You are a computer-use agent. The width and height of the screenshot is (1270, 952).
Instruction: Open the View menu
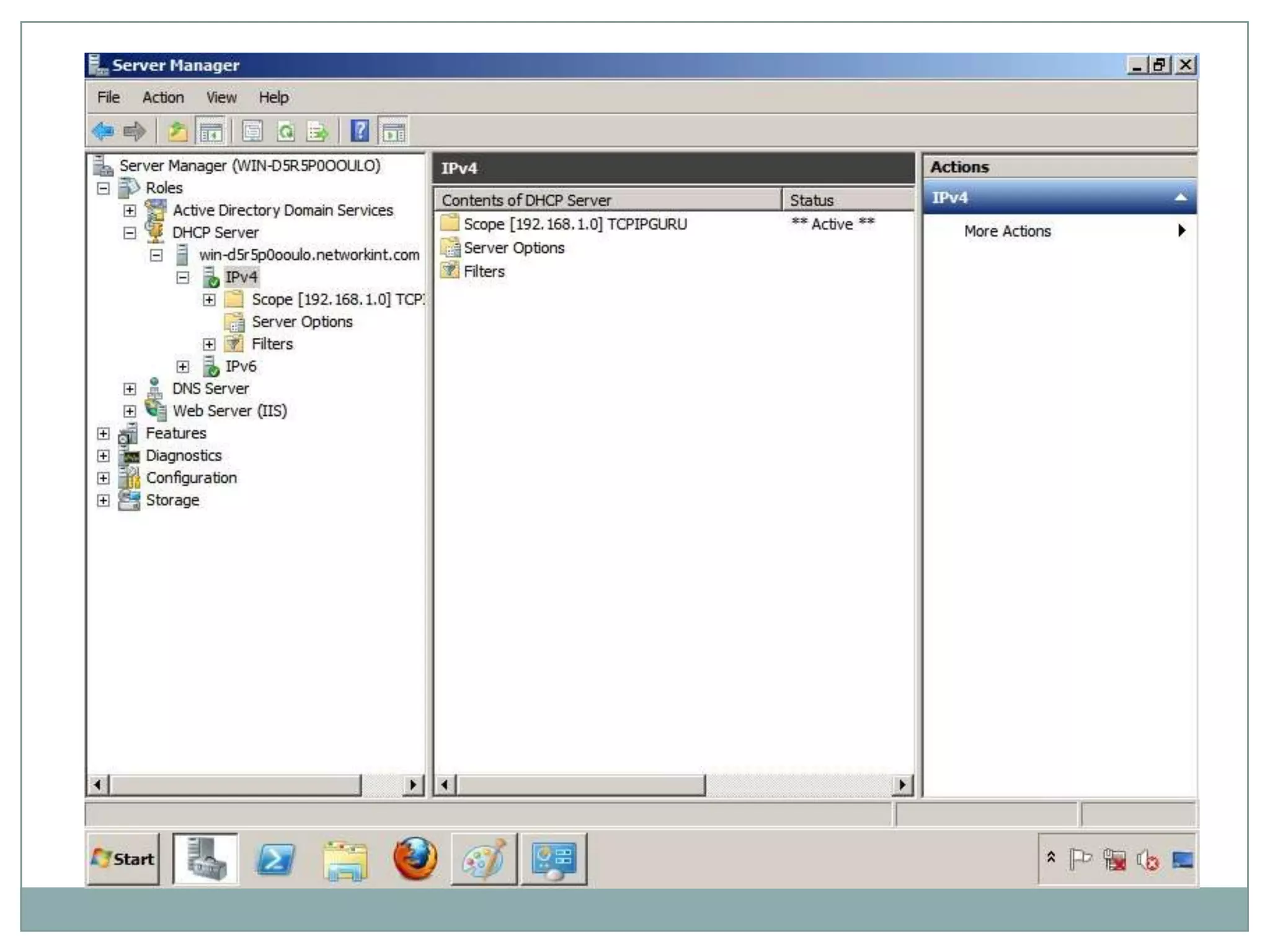click(x=221, y=97)
